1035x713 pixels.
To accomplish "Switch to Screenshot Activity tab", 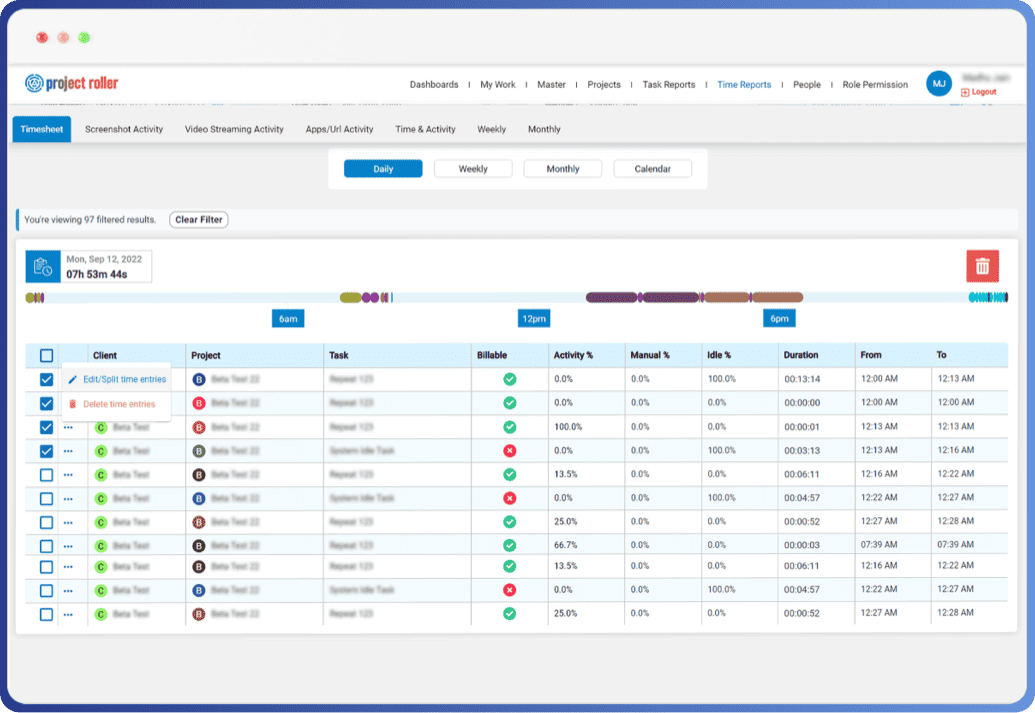I will [x=124, y=129].
